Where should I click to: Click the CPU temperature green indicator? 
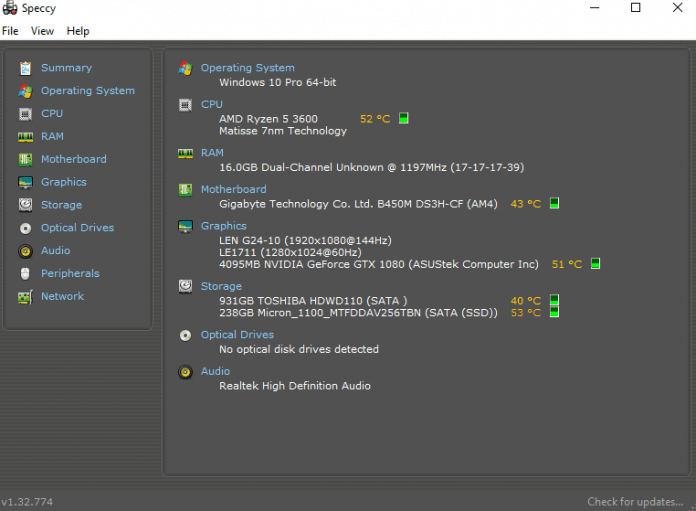point(403,119)
